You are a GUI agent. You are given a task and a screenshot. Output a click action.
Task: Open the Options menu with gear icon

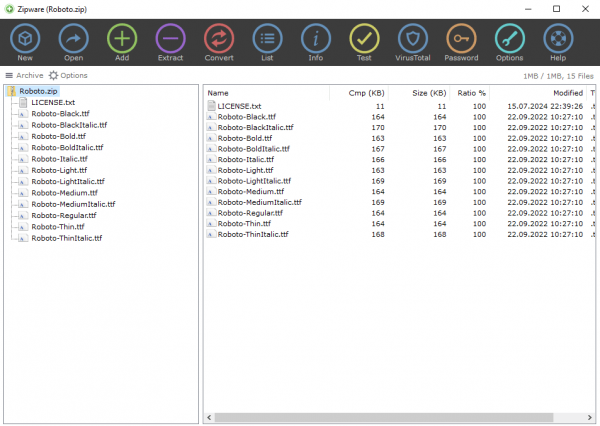click(x=68, y=75)
